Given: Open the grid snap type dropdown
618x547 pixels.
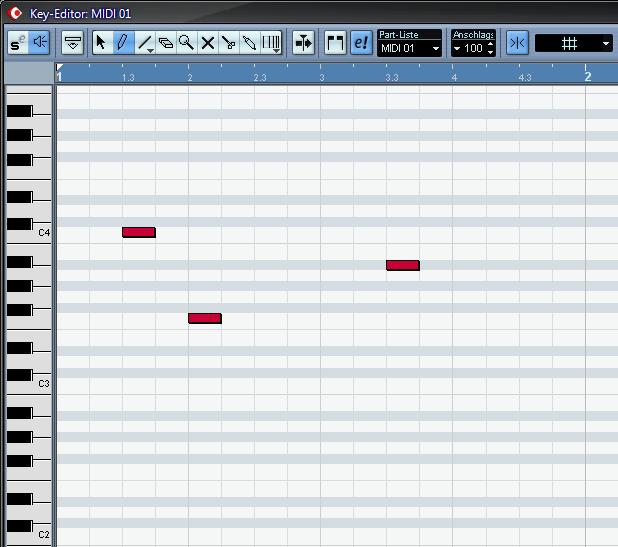Looking at the screenshot, I should [605, 43].
